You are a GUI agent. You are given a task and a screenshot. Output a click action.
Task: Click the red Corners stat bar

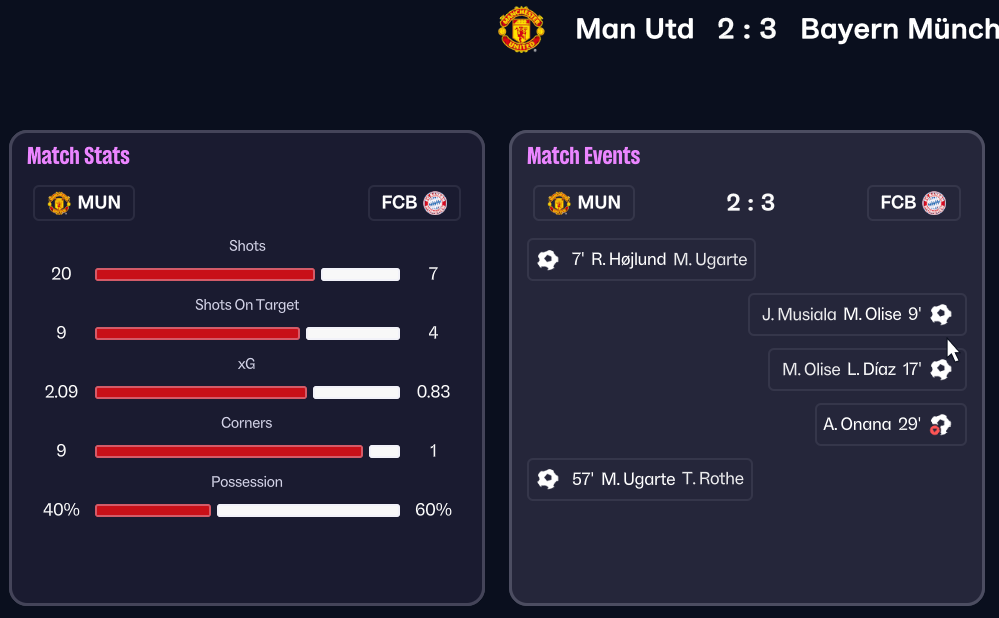229,451
